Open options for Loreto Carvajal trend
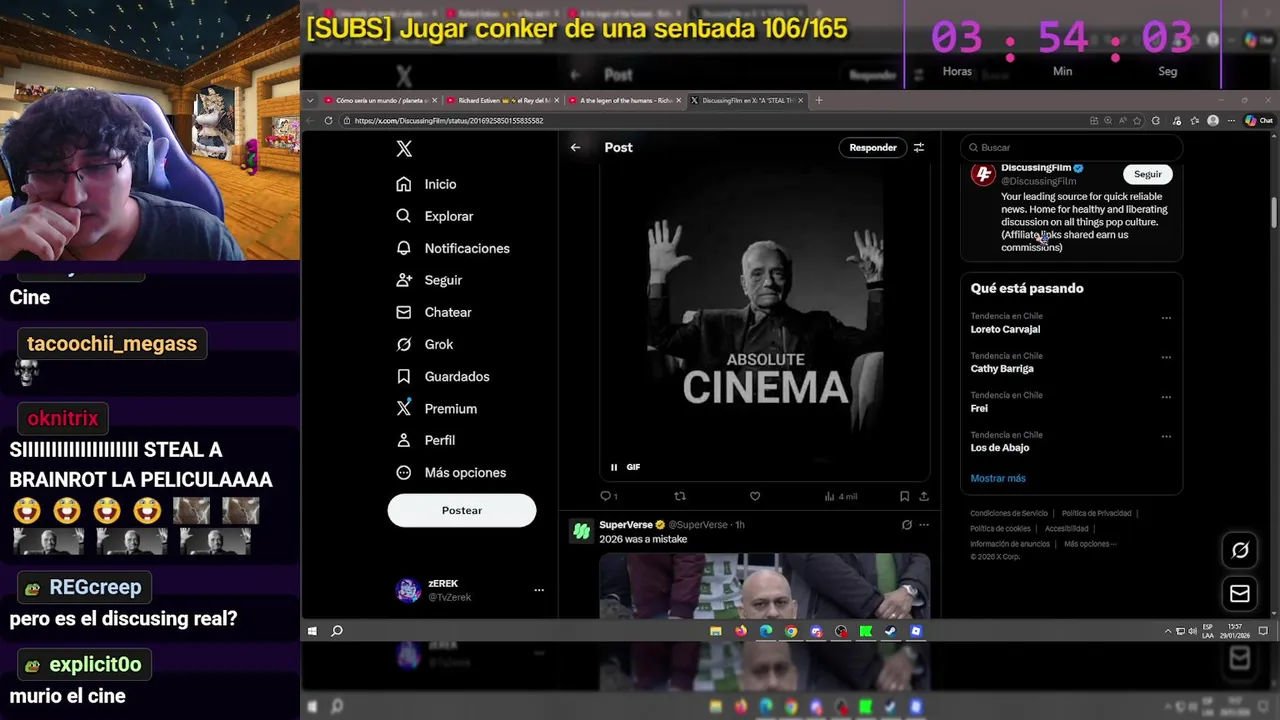Image resolution: width=1280 pixels, height=720 pixels. (x=1166, y=318)
